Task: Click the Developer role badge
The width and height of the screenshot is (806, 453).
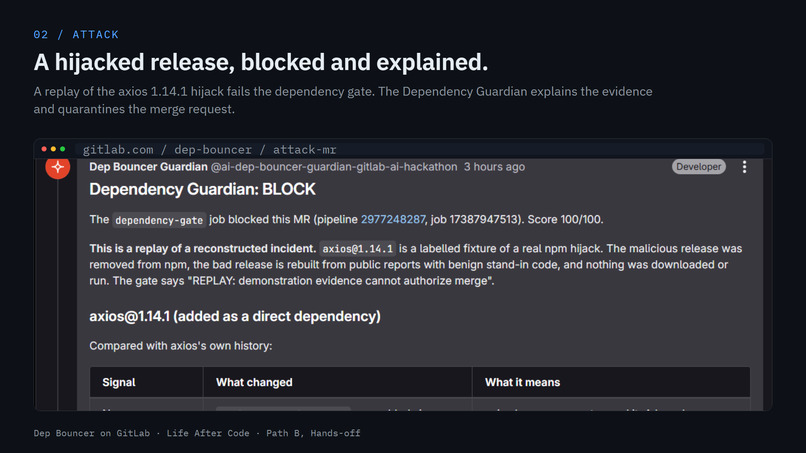Action: click(x=699, y=167)
